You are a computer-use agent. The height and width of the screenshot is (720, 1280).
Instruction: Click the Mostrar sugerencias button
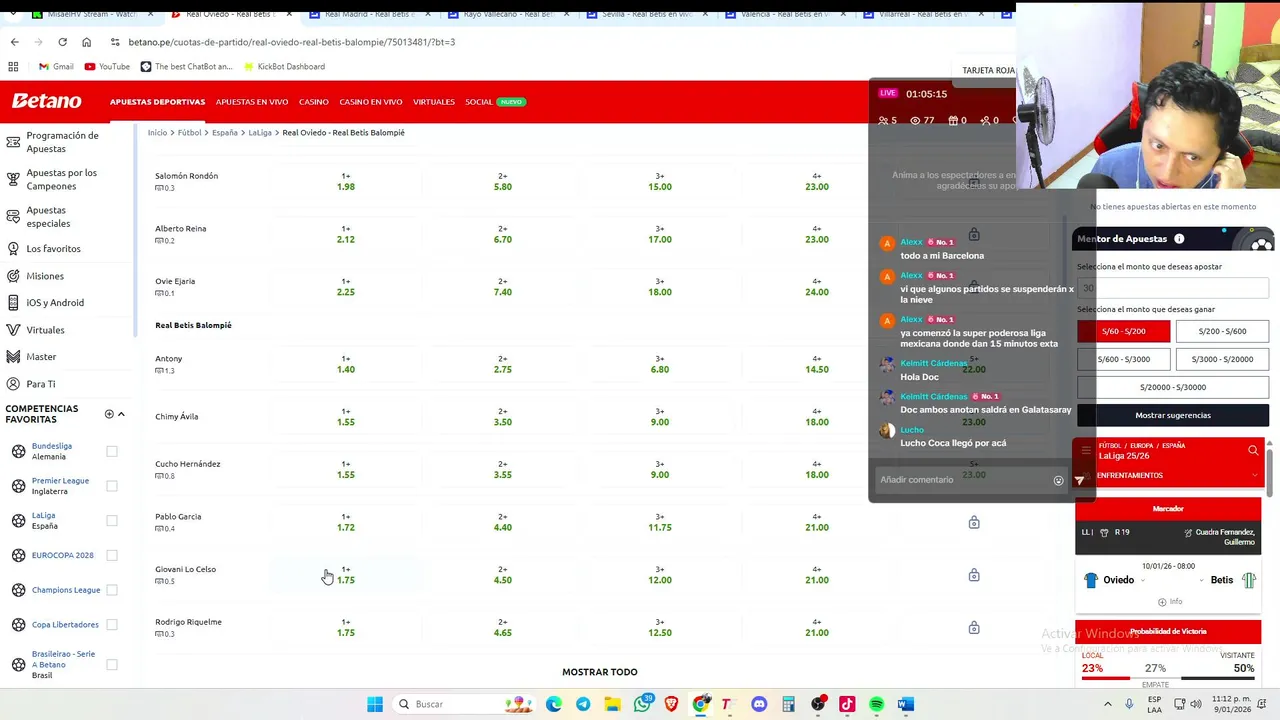click(1173, 415)
